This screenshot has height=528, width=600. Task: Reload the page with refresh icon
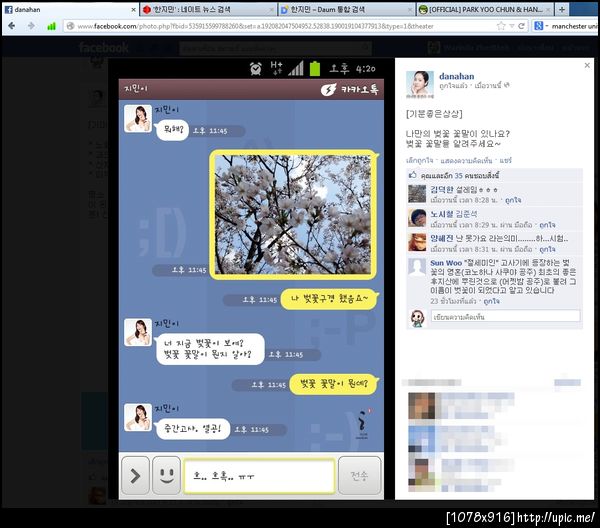[521, 26]
